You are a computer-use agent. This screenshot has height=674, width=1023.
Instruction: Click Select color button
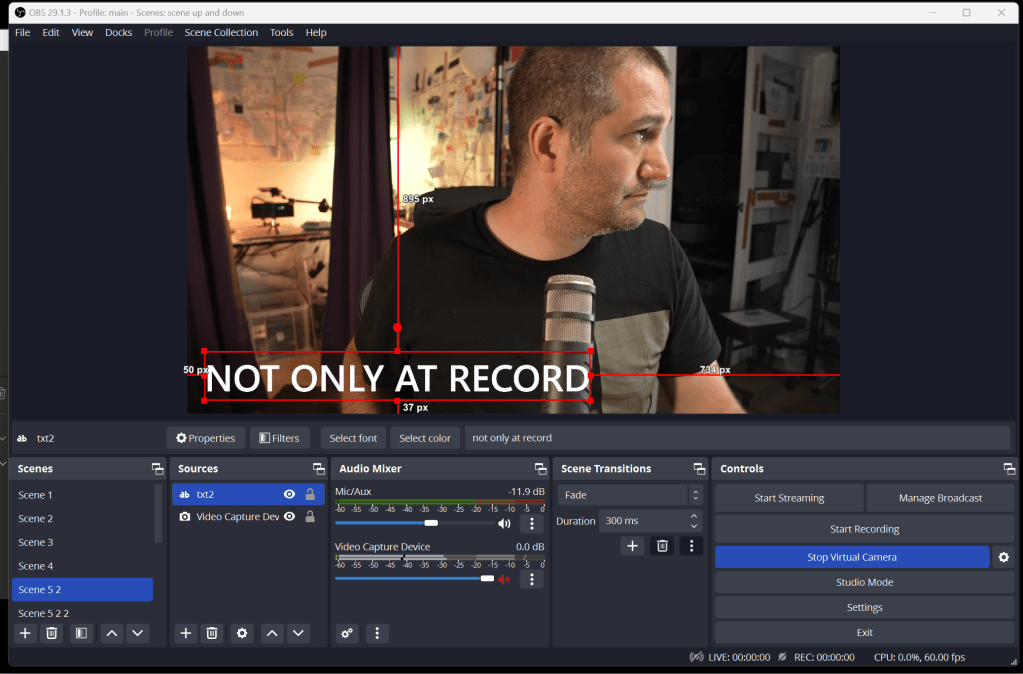425,438
